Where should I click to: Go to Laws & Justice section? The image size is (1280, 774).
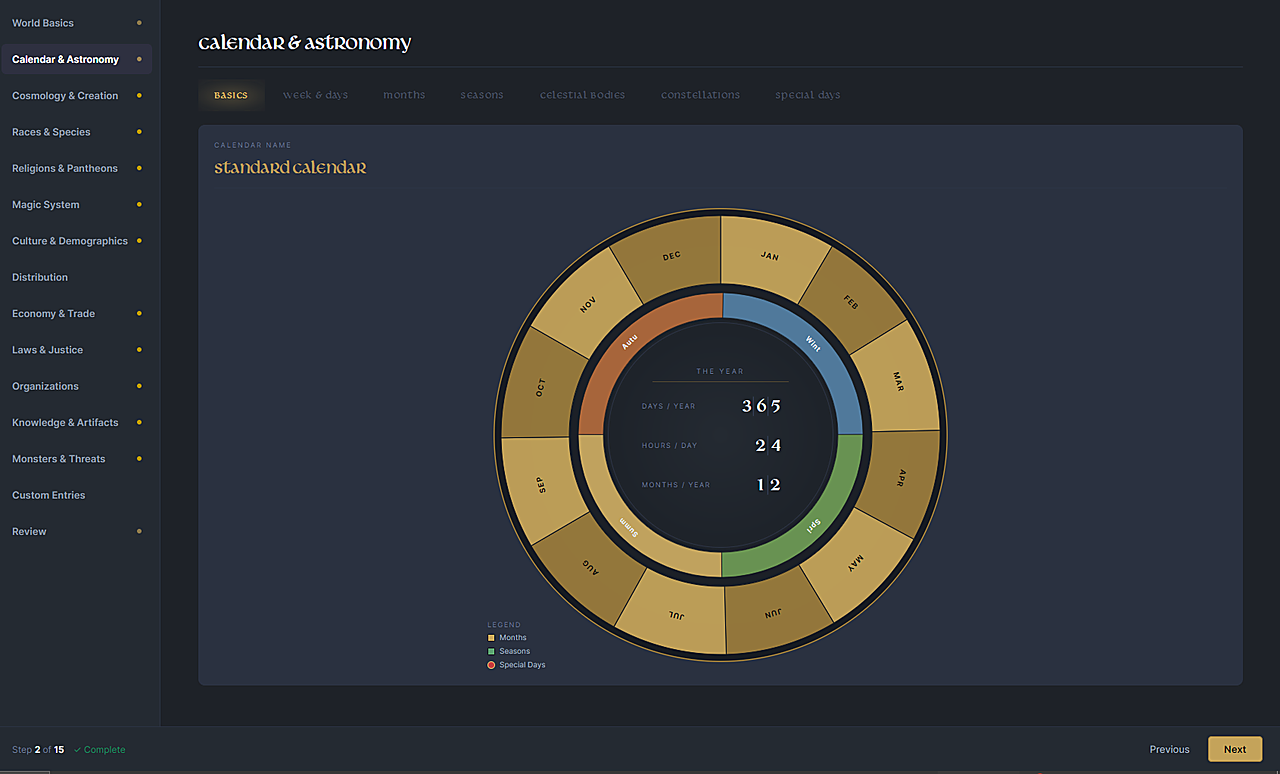pyautogui.click(x=76, y=350)
